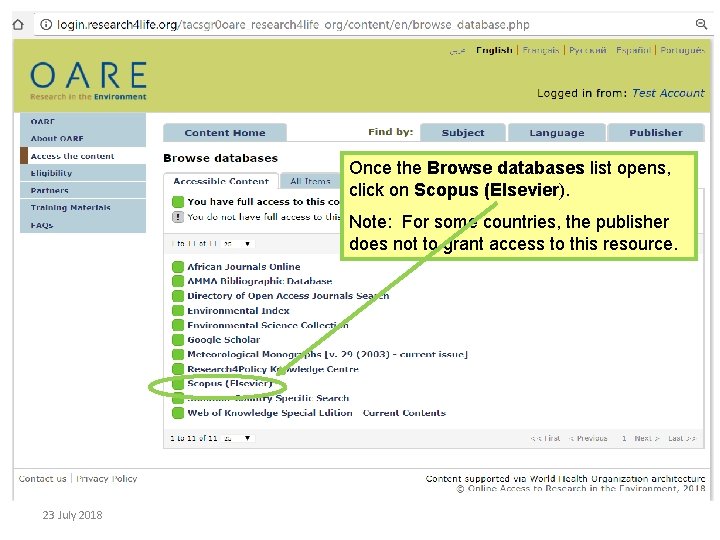Open Web of Knowledge Special Edition link
The width and height of the screenshot is (720, 540).
(316, 413)
